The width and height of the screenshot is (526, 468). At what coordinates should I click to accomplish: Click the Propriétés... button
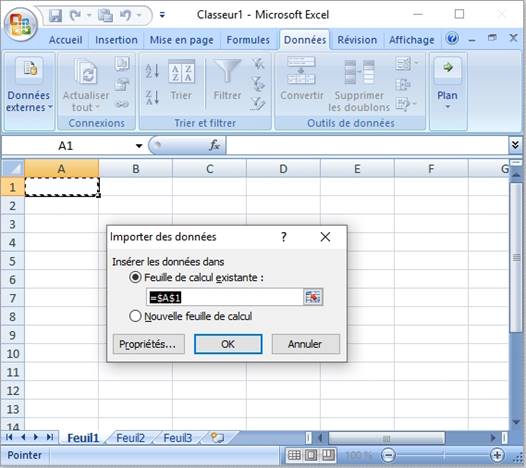point(149,344)
